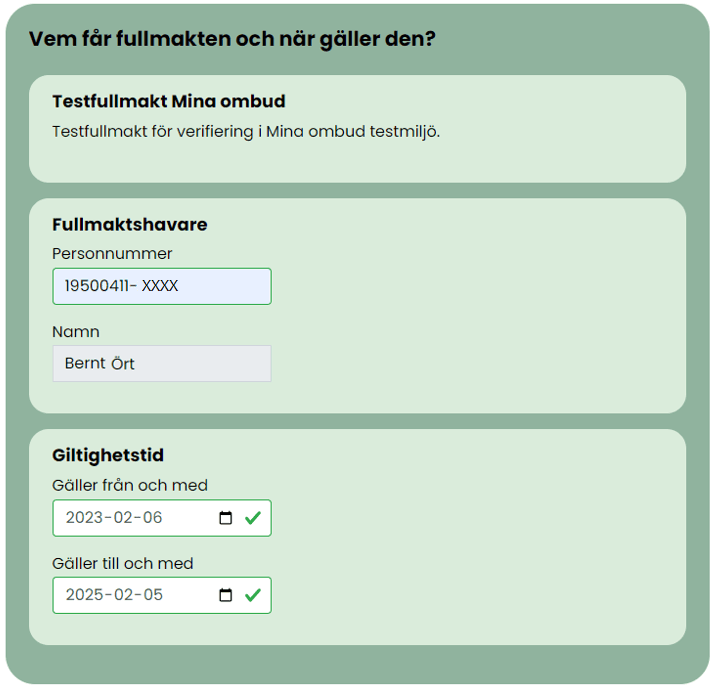Viewport: 714px width, 687px height.
Task: Click the 'Testfullmakt Mina ombud' card title
Action: tap(169, 102)
